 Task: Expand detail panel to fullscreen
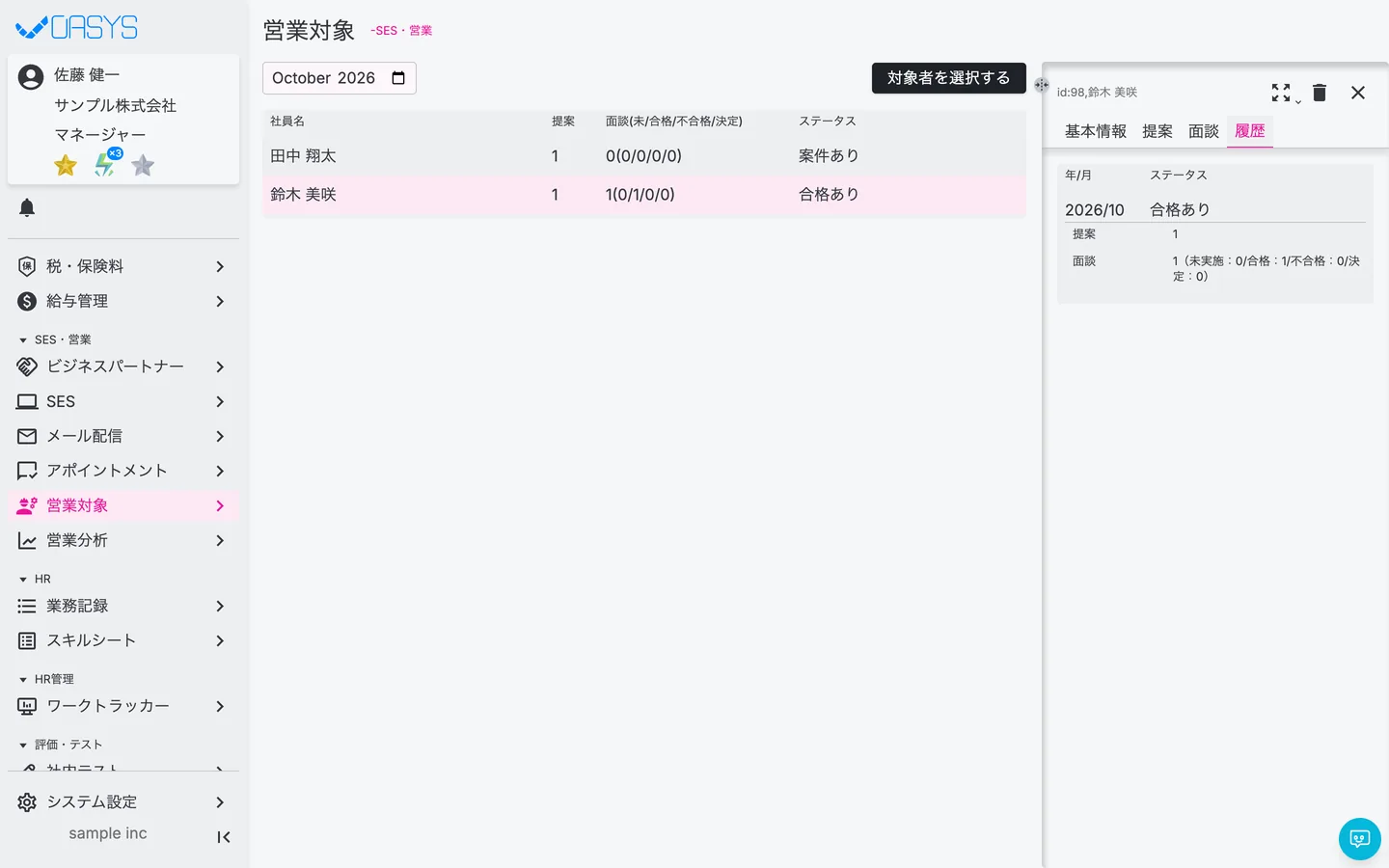(1281, 93)
